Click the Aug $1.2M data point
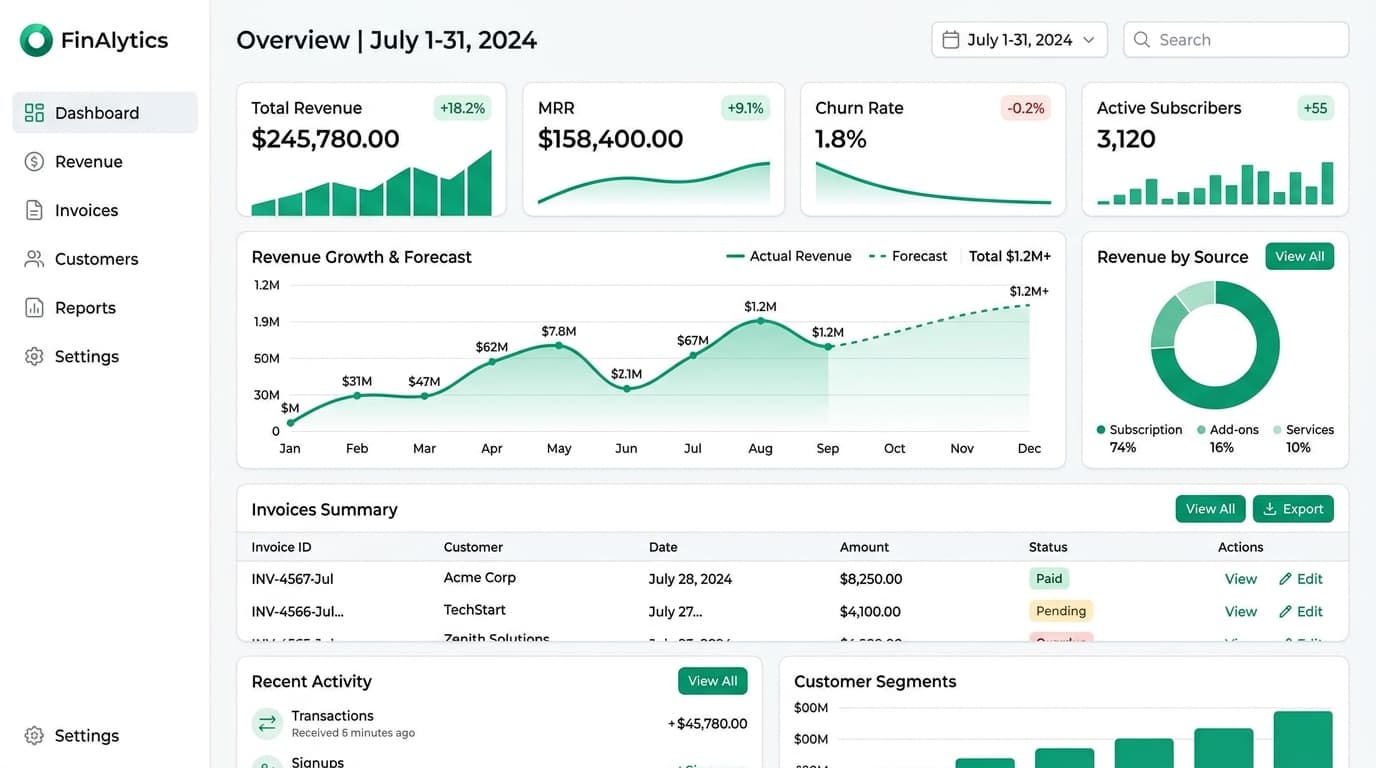 pos(760,320)
